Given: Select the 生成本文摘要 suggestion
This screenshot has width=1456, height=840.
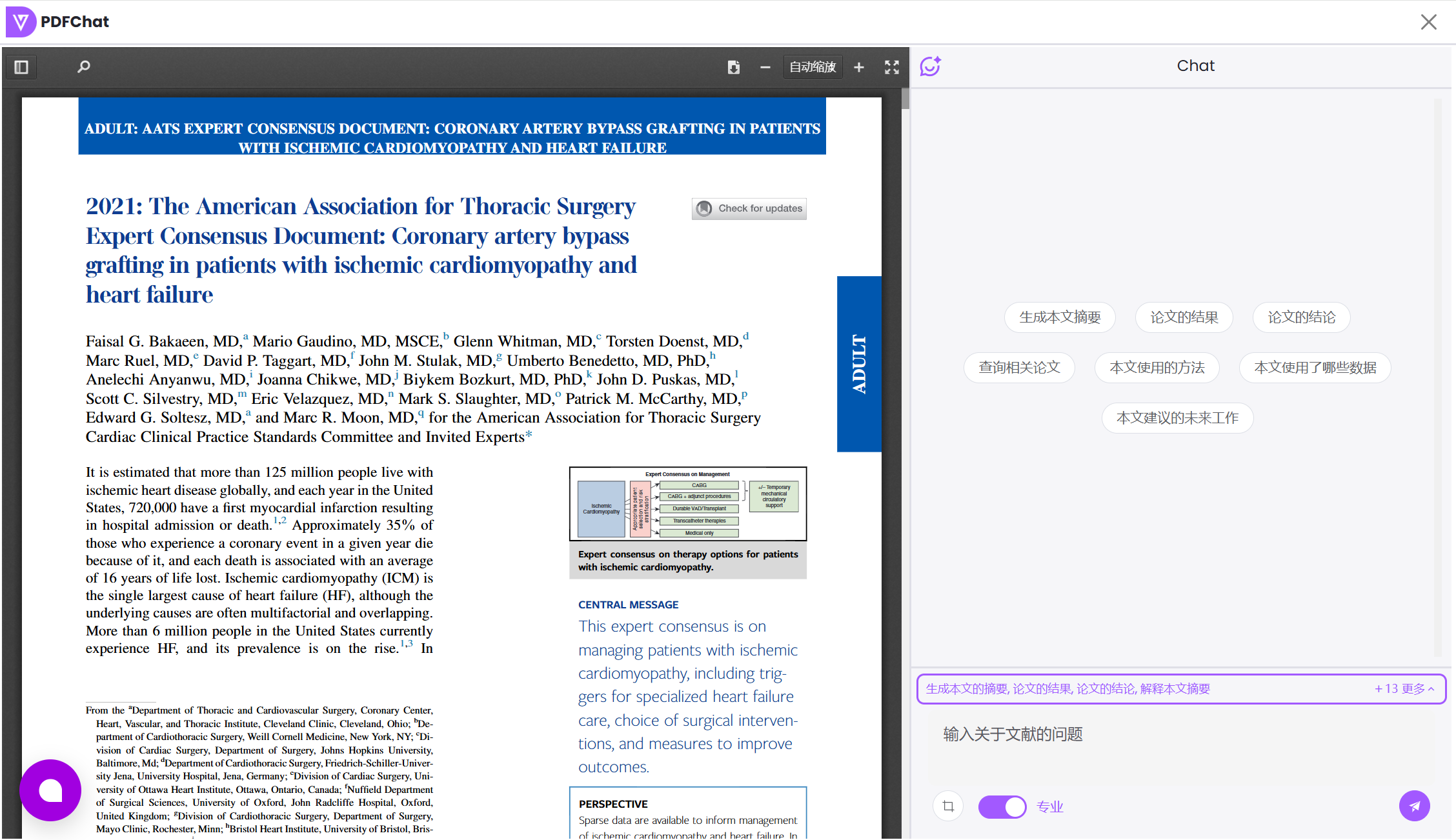Looking at the screenshot, I should (1060, 317).
